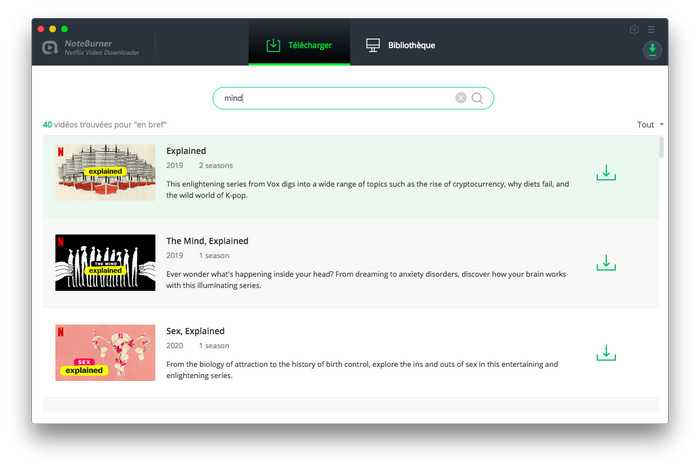
Task: Download The Mind, Explained series
Action: click(x=606, y=263)
